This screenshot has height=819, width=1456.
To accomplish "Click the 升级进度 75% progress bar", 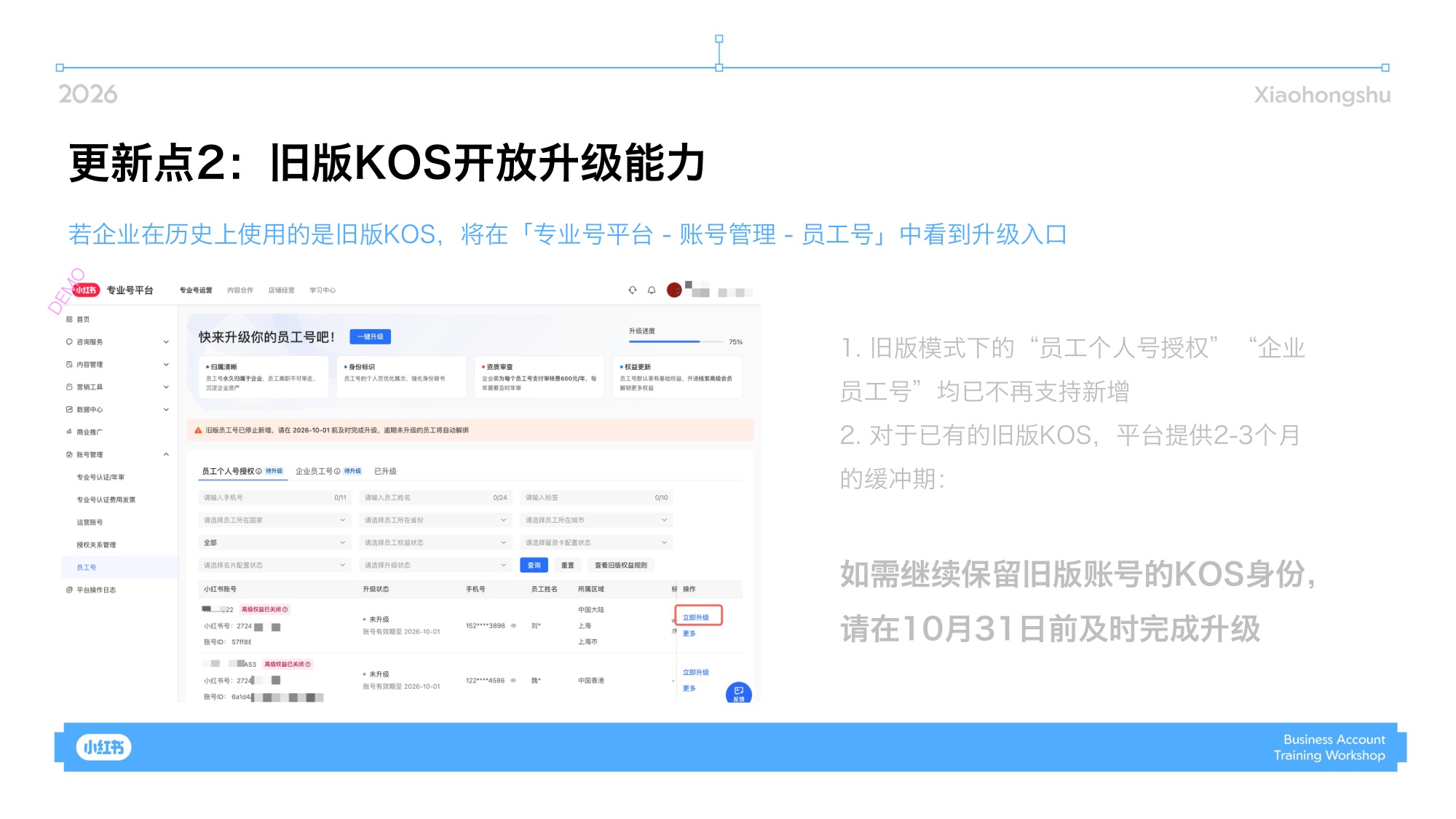I will pyautogui.click(x=675, y=342).
